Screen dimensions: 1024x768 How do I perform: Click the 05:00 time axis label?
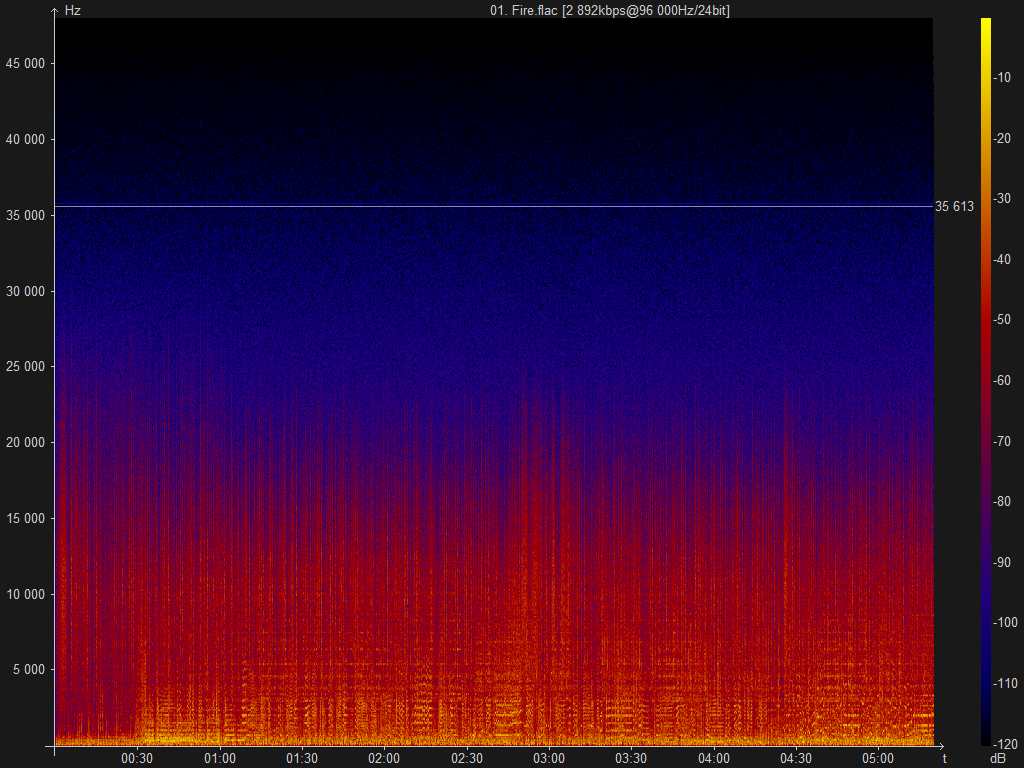point(878,758)
